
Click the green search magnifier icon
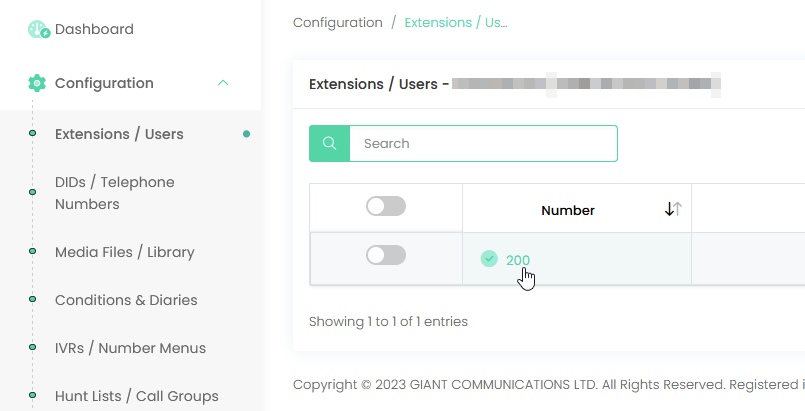pos(330,143)
